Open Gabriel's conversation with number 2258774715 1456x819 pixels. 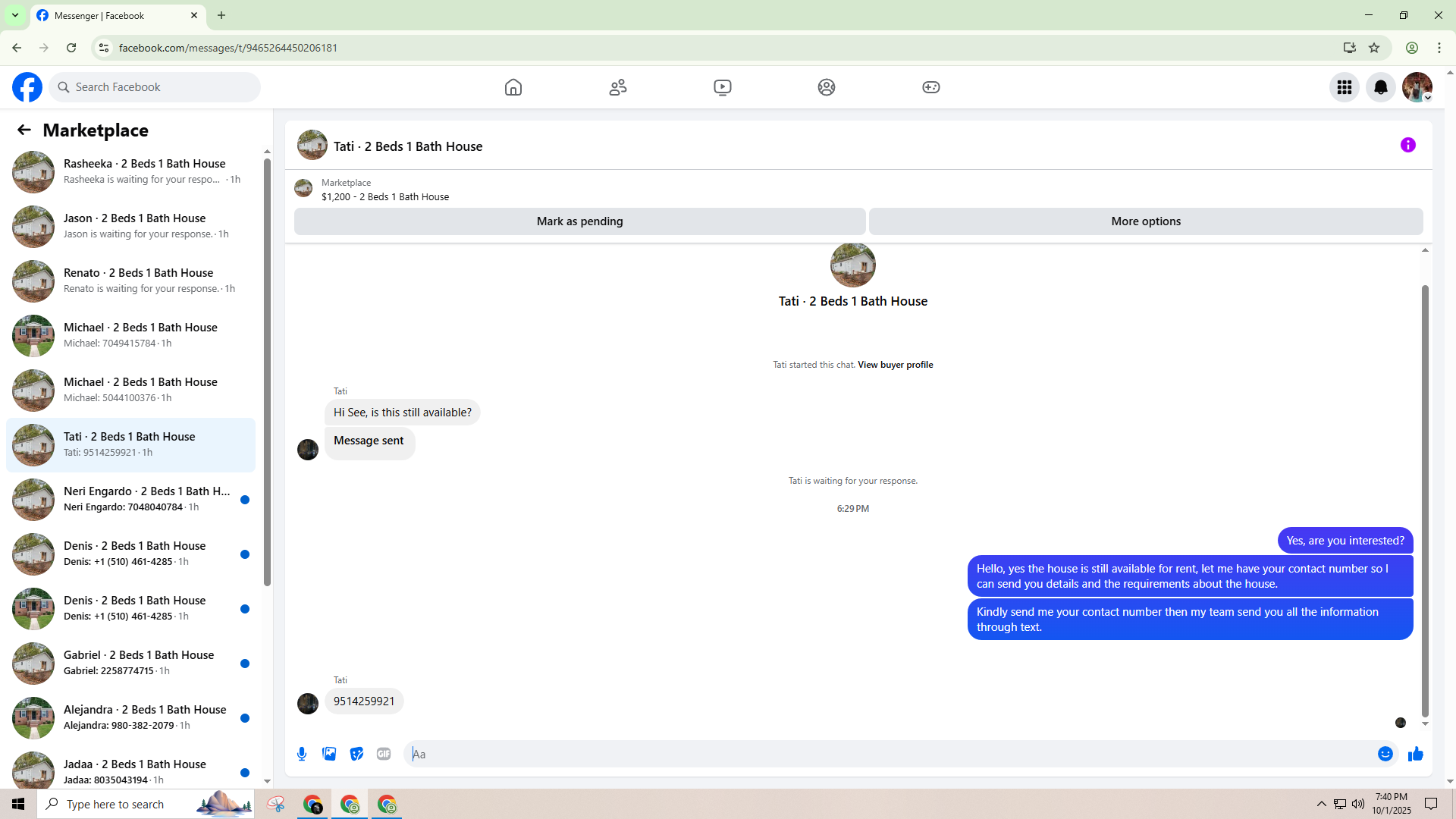coord(130,663)
